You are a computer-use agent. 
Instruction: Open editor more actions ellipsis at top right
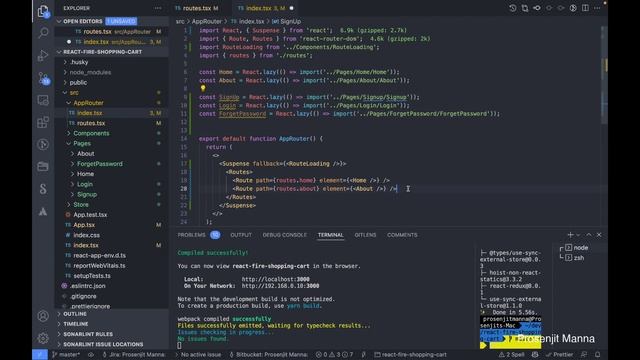point(597,8)
